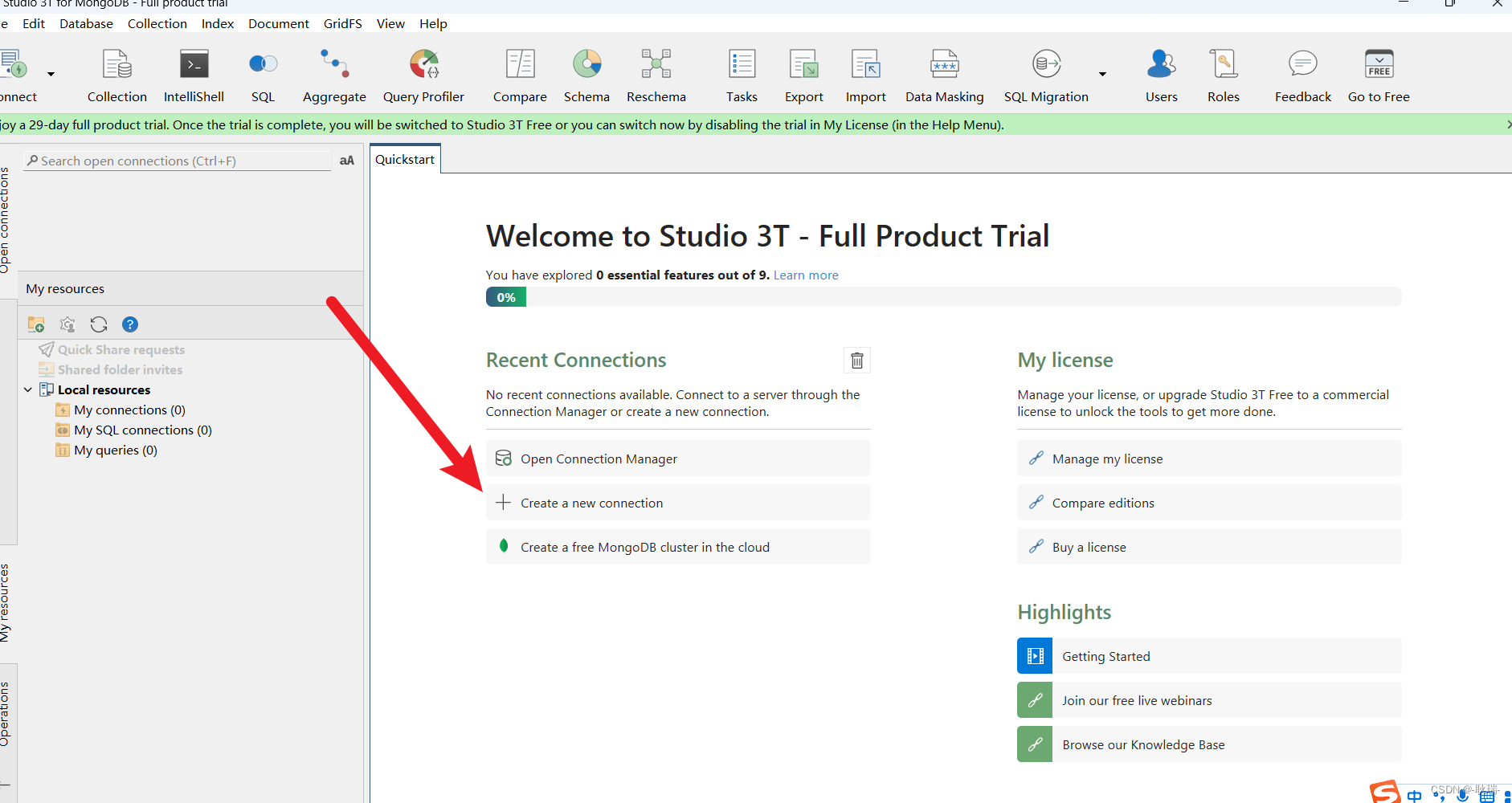The height and width of the screenshot is (803, 1512).
Task: Click the Connect toolbar icon
Action: click(14, 76)
